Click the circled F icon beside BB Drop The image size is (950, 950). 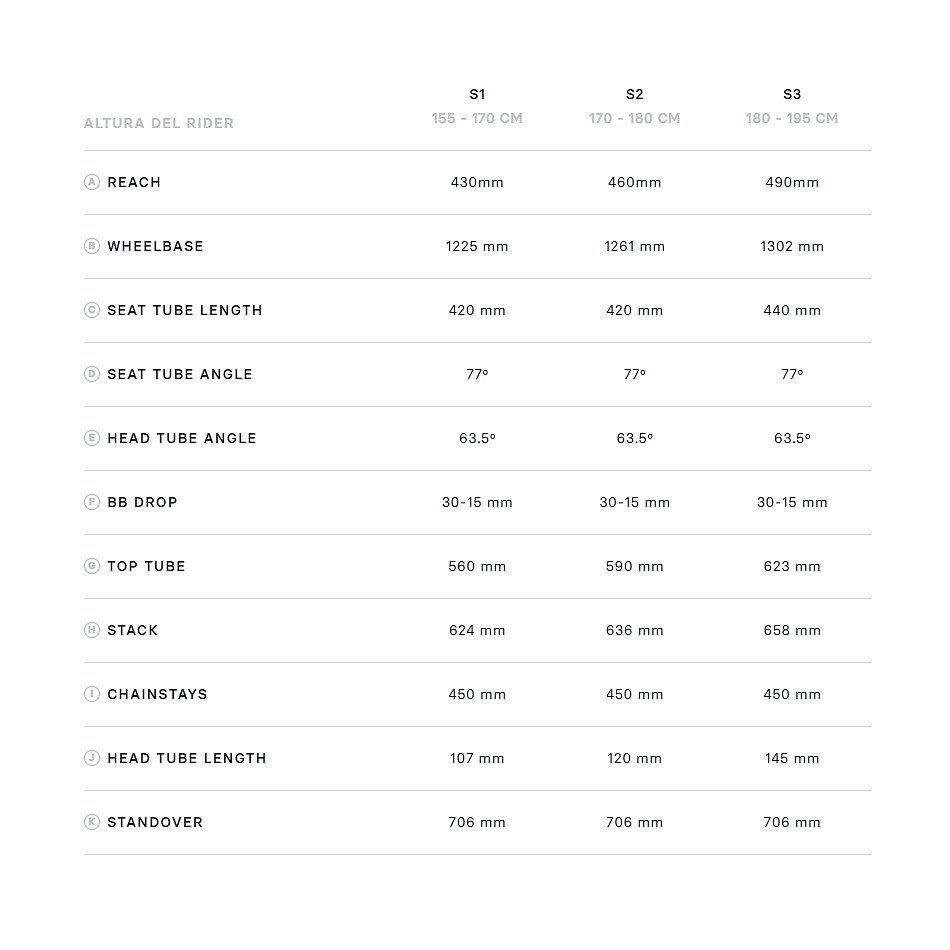[92, 502]
